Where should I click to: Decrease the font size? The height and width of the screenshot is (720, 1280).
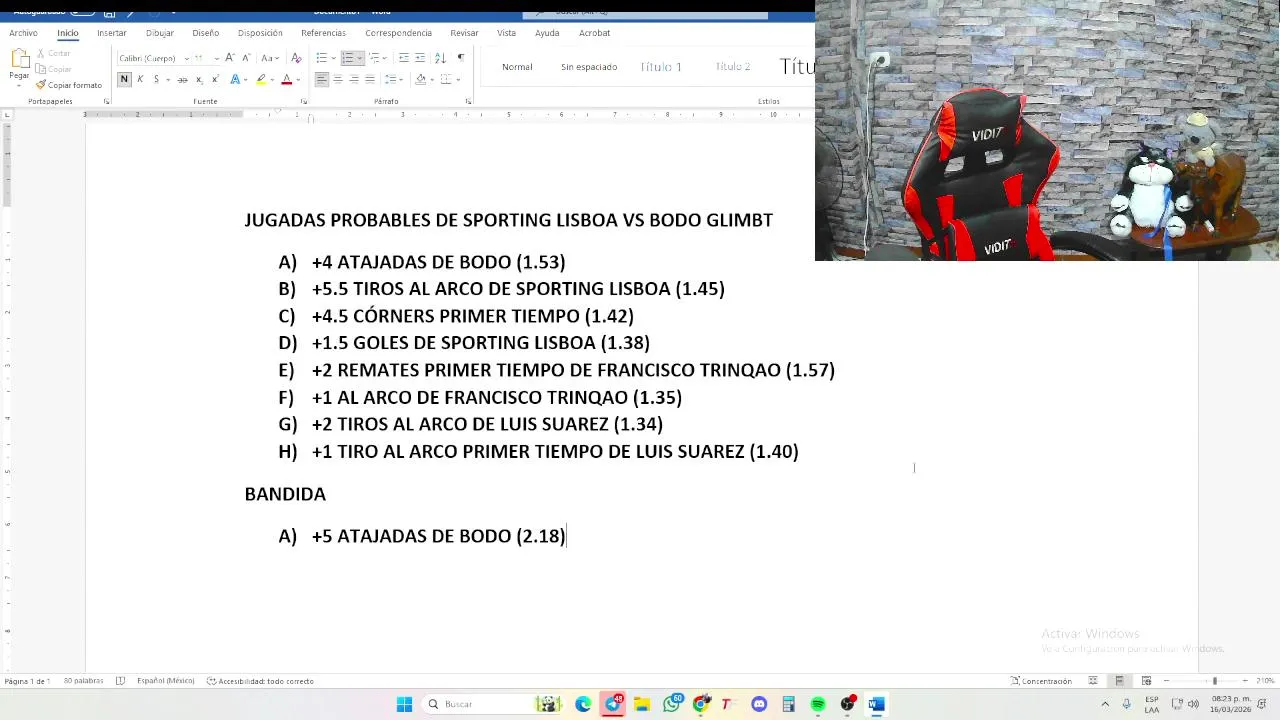point(246,57)
